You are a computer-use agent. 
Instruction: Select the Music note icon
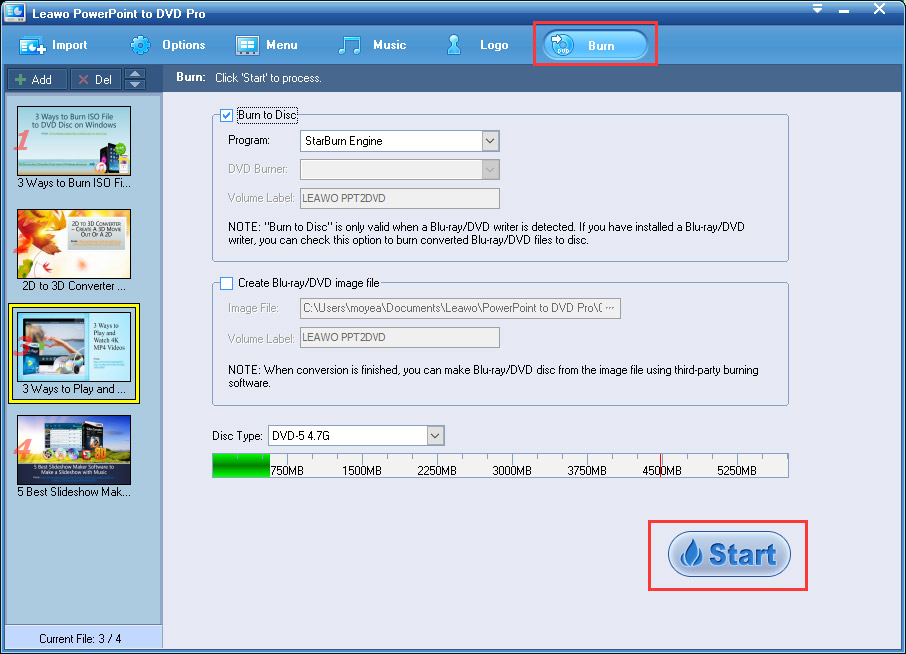point(350,45)
